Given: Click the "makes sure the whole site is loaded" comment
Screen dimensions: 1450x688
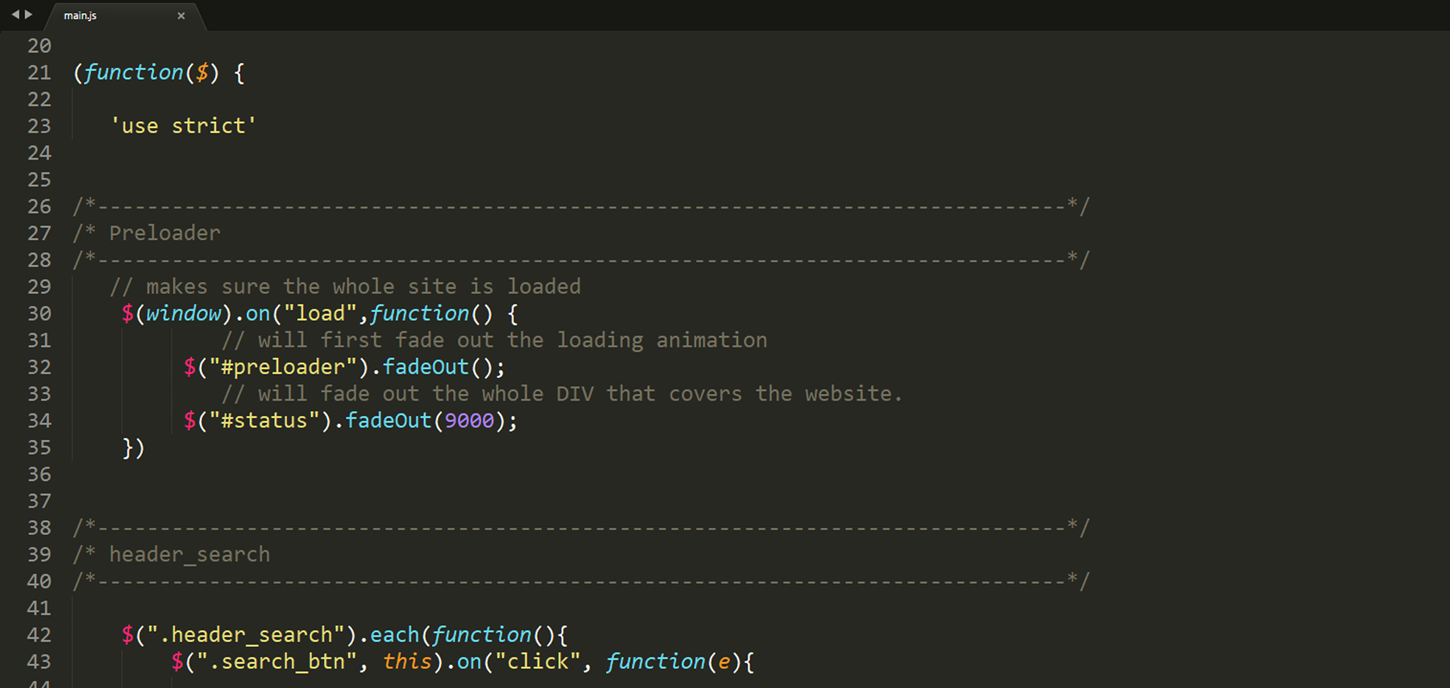Looking at the screenshot, I should [345, 287].
